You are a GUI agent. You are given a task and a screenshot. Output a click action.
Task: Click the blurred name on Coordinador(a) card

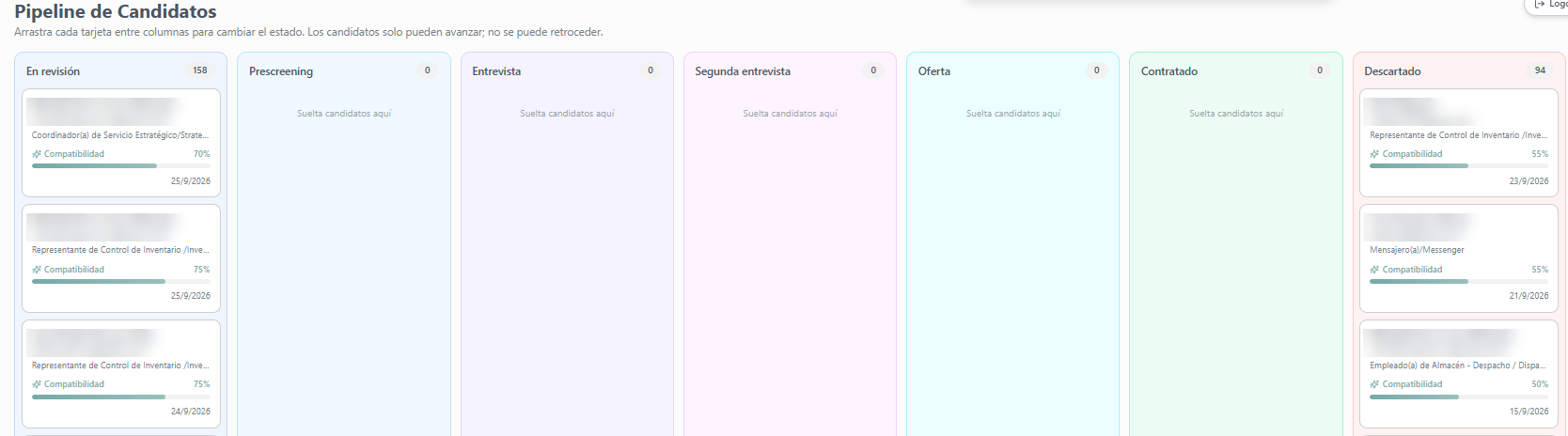click(103, 111)
